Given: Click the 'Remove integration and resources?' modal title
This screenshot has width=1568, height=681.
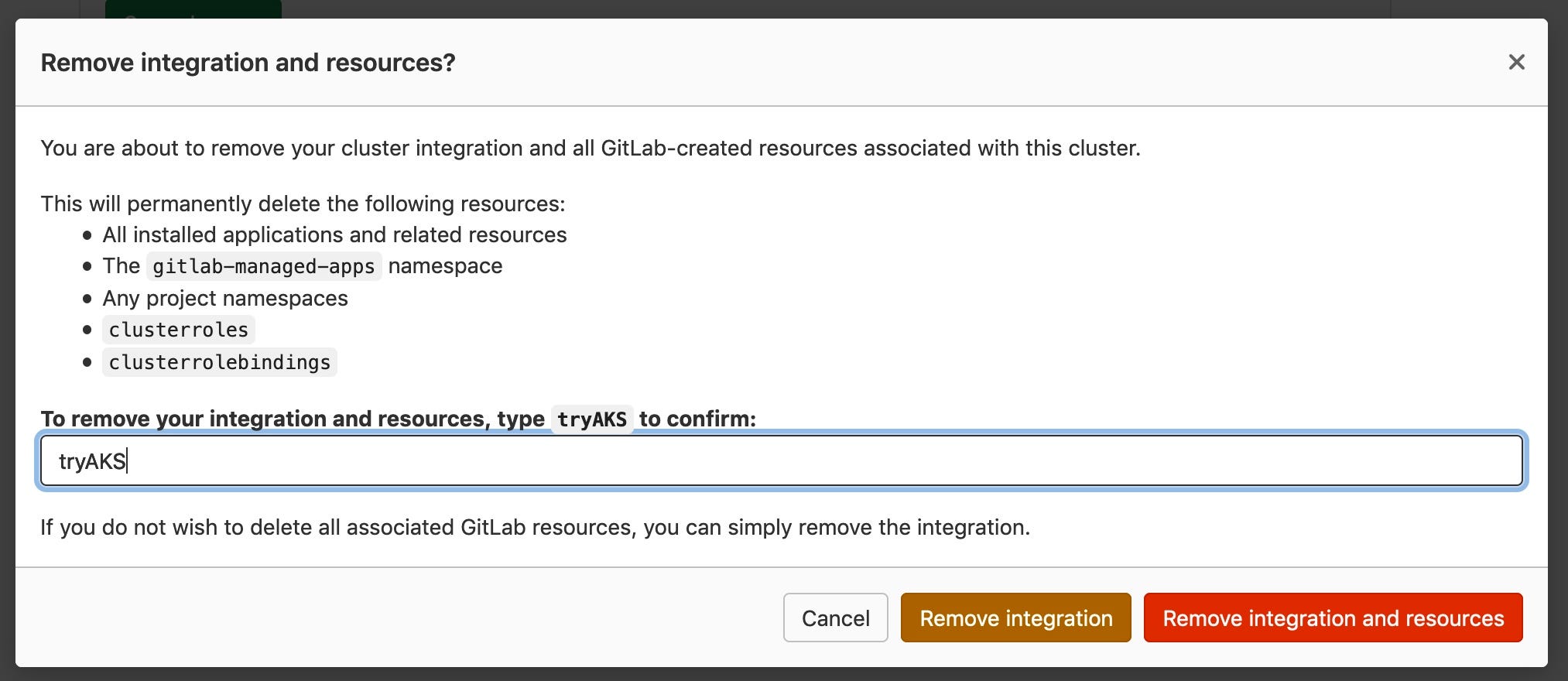Looking at the screenshot, I should pos(248,63).
